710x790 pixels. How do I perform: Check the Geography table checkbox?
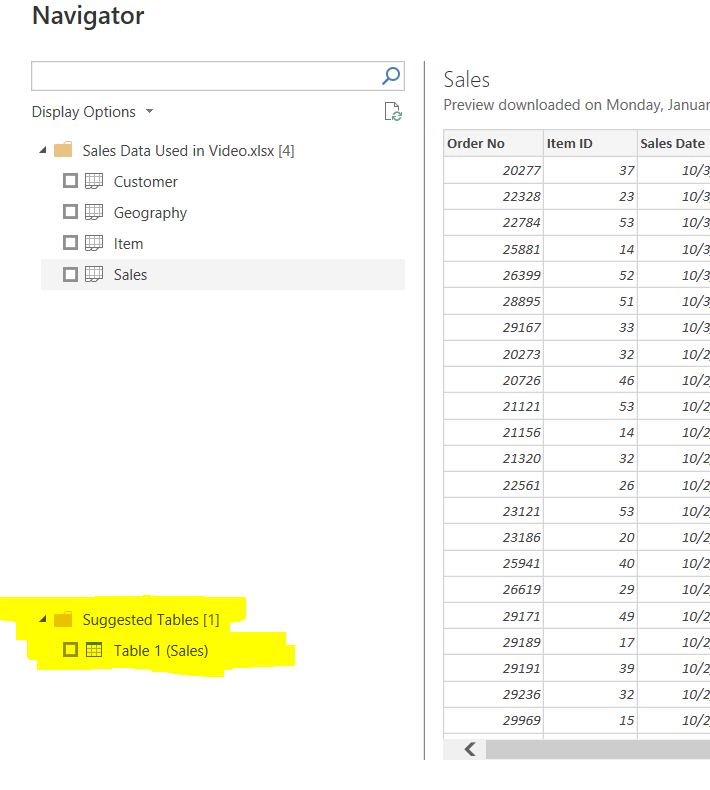(71, 212)
